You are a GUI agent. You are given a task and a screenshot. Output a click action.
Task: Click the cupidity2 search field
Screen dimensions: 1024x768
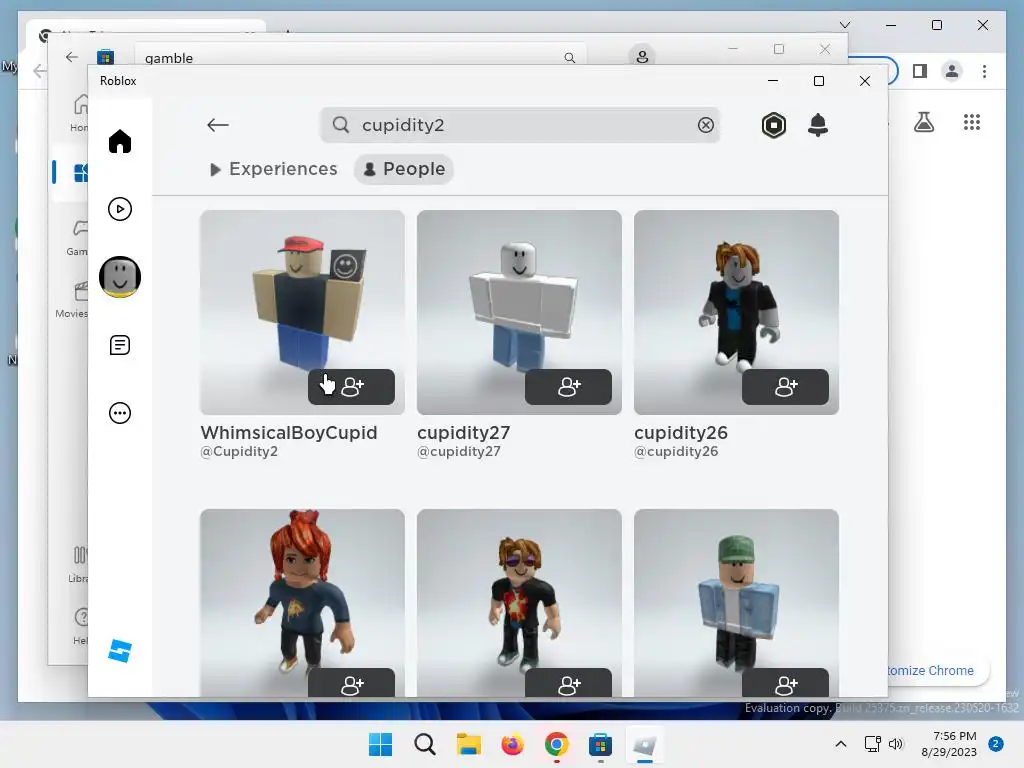point(520,125)
